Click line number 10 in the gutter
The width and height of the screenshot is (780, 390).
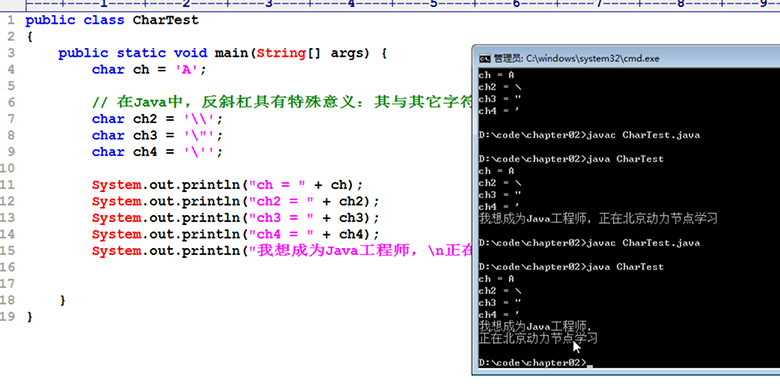[7, 168]
